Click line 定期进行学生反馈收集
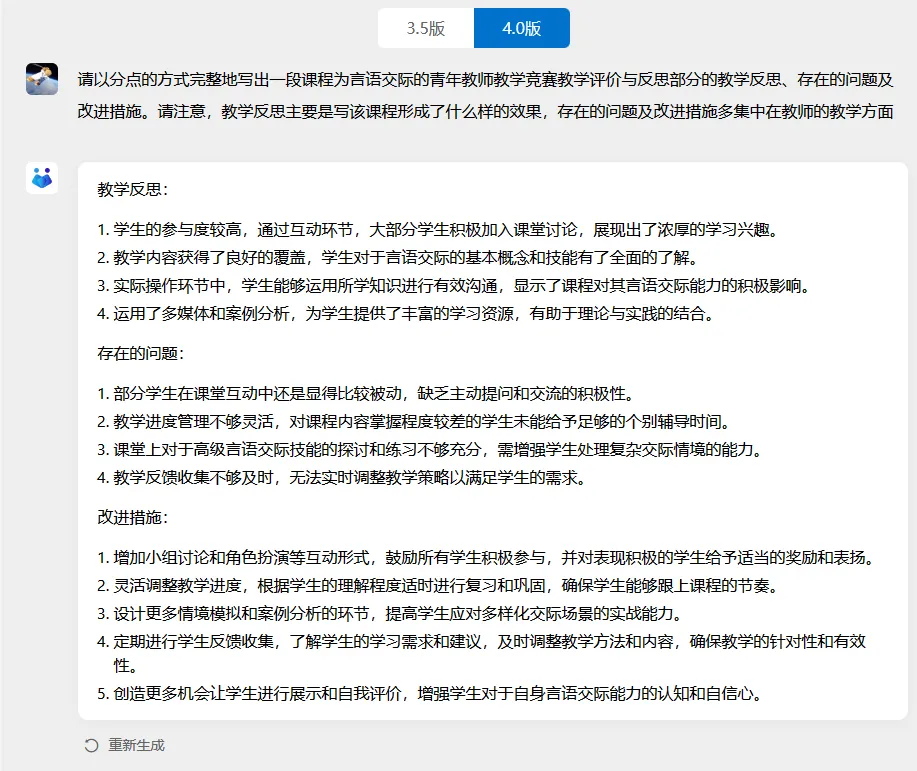Image resolution: width=917 pixels, height=771 pixels. click(482, 653)
